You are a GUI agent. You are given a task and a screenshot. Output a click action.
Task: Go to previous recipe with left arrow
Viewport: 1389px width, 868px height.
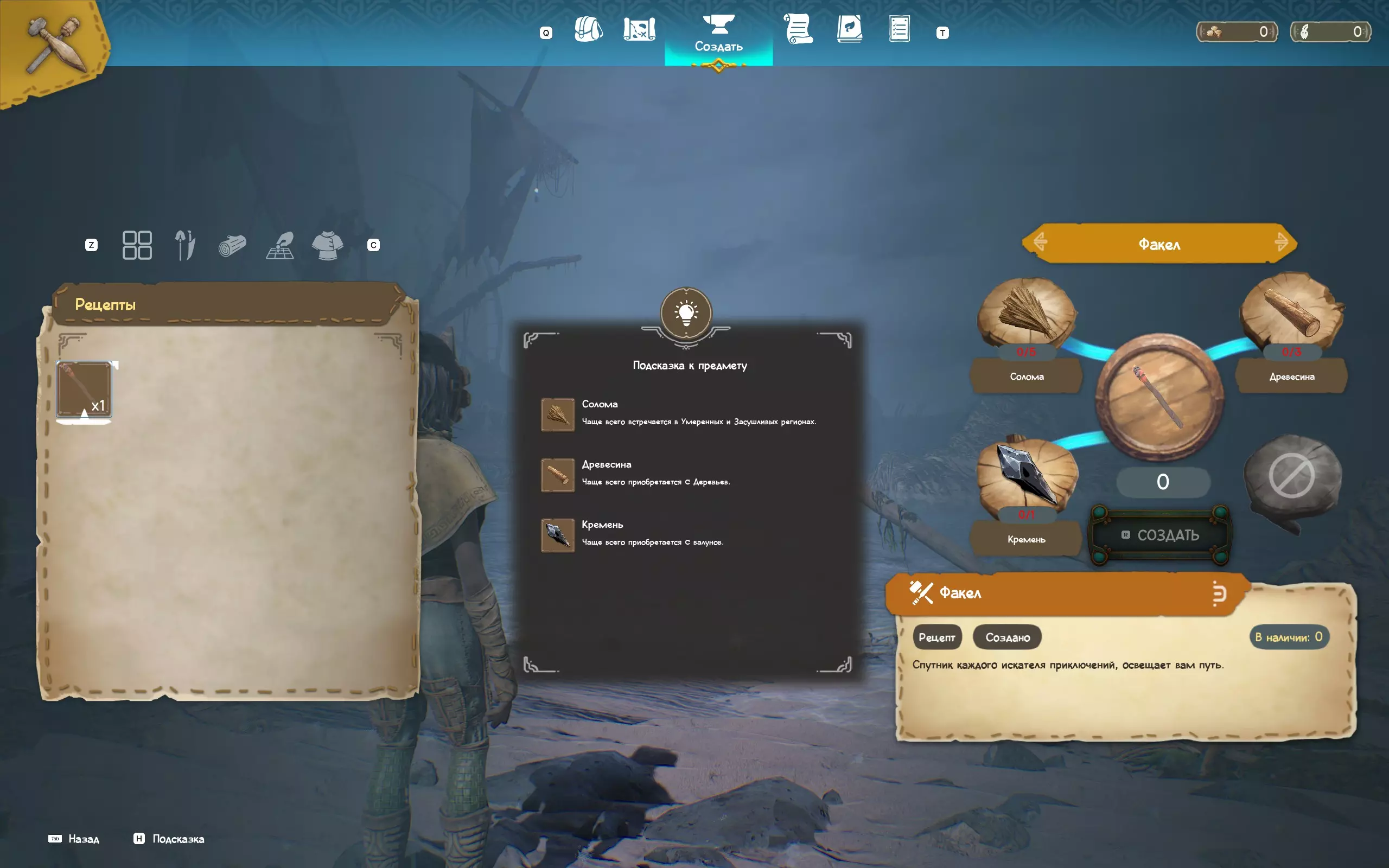click(x=1040, y=242)
